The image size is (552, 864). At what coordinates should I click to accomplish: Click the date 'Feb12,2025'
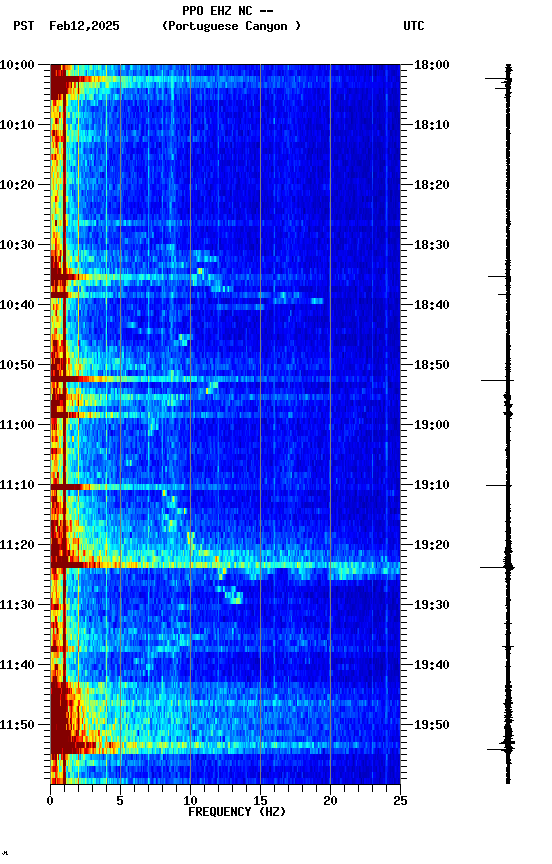84,26
